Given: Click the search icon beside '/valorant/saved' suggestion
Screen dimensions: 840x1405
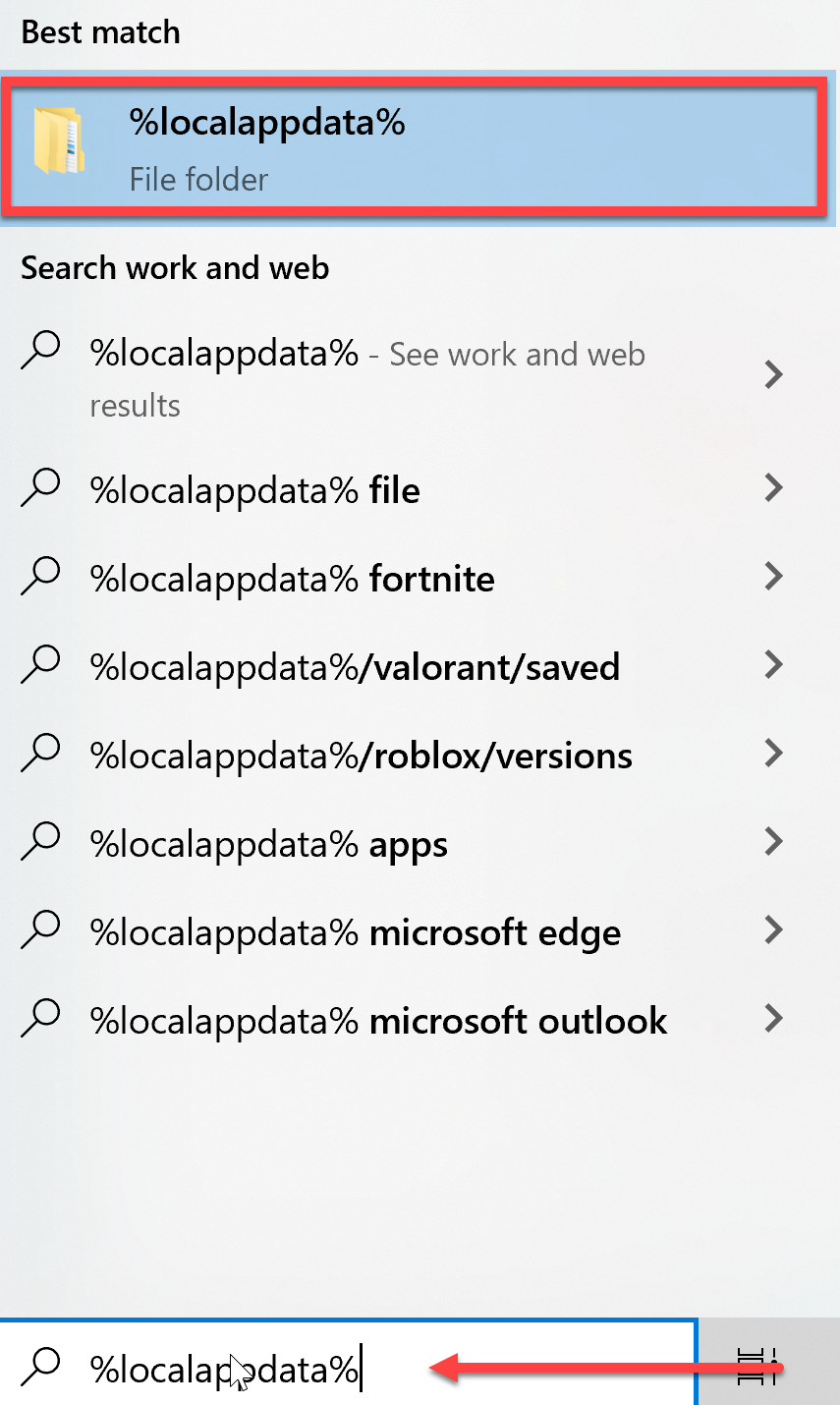Looking at the screenshot, I should coord(41,664).
